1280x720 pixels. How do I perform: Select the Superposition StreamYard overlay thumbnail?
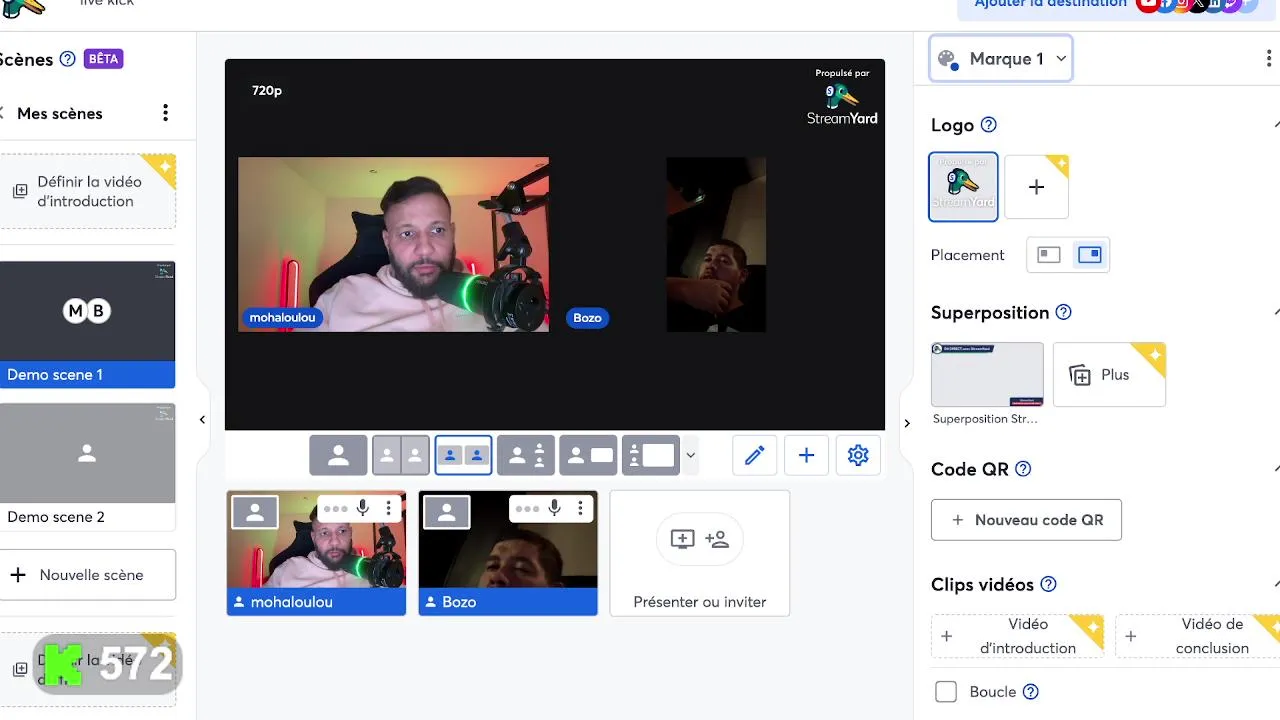pyautogui.click(x=987, y=374)
